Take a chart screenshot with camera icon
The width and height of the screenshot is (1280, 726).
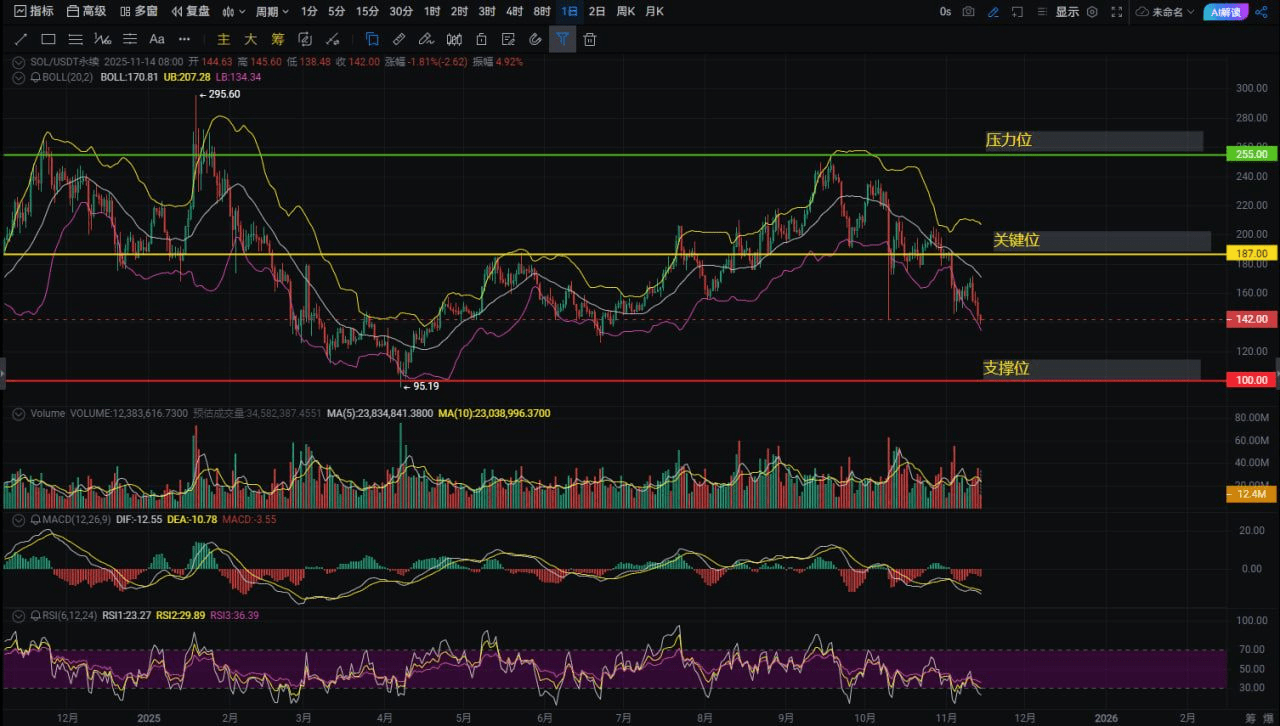(x=968, y=12)
